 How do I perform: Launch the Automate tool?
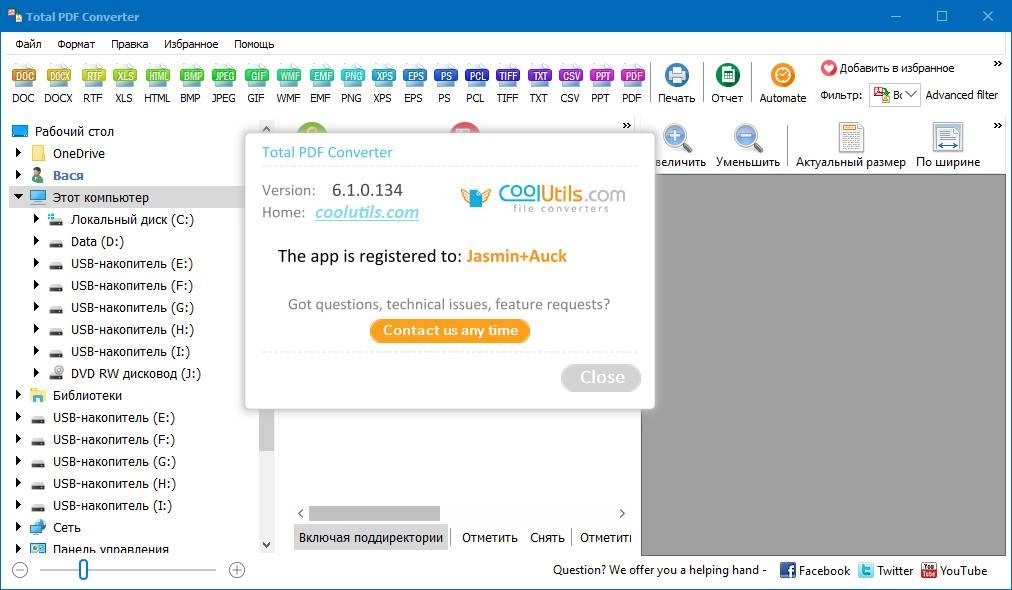[783, 83]
